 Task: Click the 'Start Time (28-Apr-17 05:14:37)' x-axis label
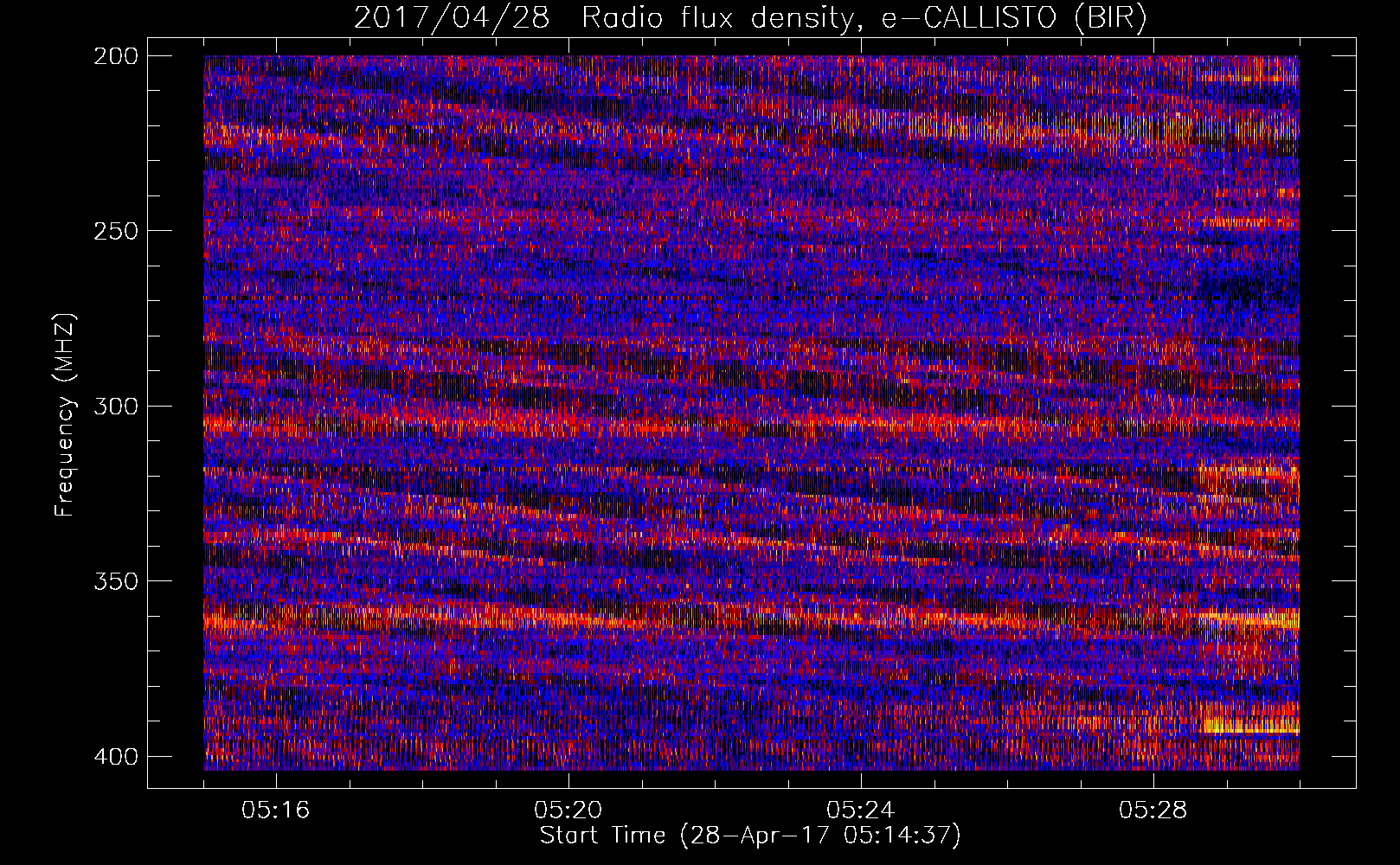coord(750,836)
